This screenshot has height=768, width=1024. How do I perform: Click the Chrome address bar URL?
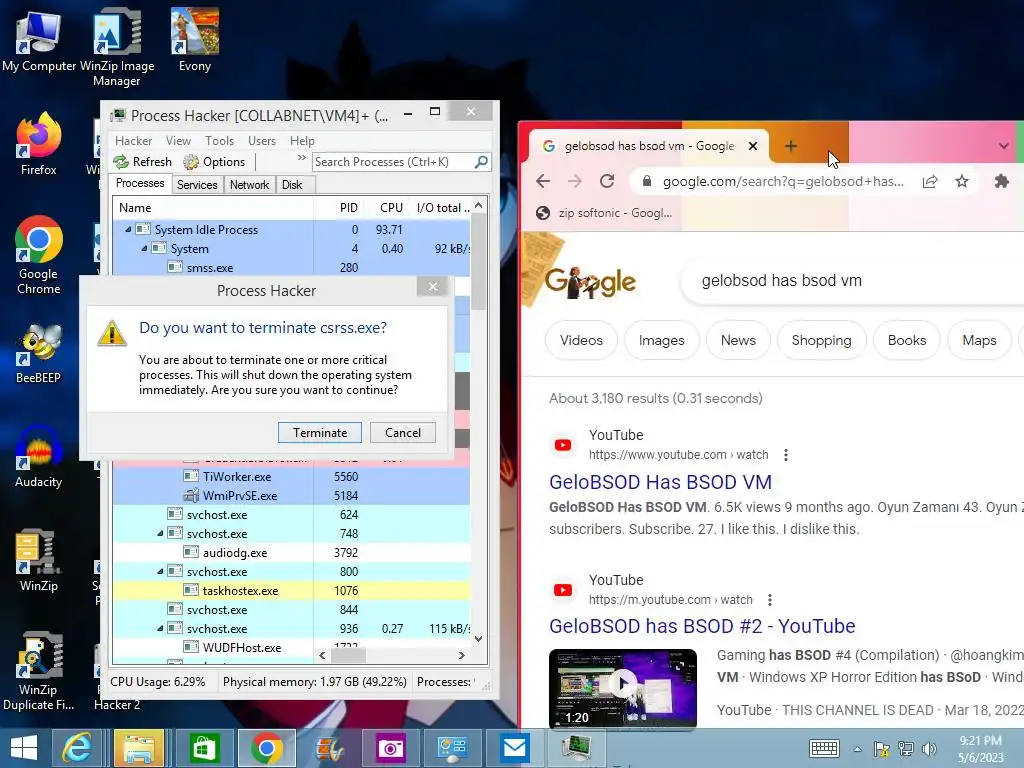point(782,181)
